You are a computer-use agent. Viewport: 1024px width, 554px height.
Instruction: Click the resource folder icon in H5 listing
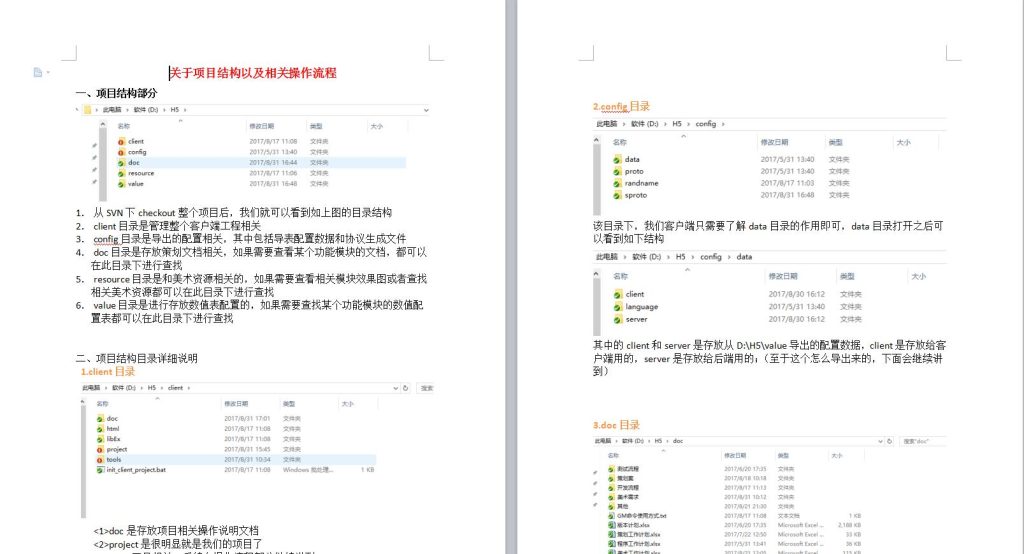[121, 173]
